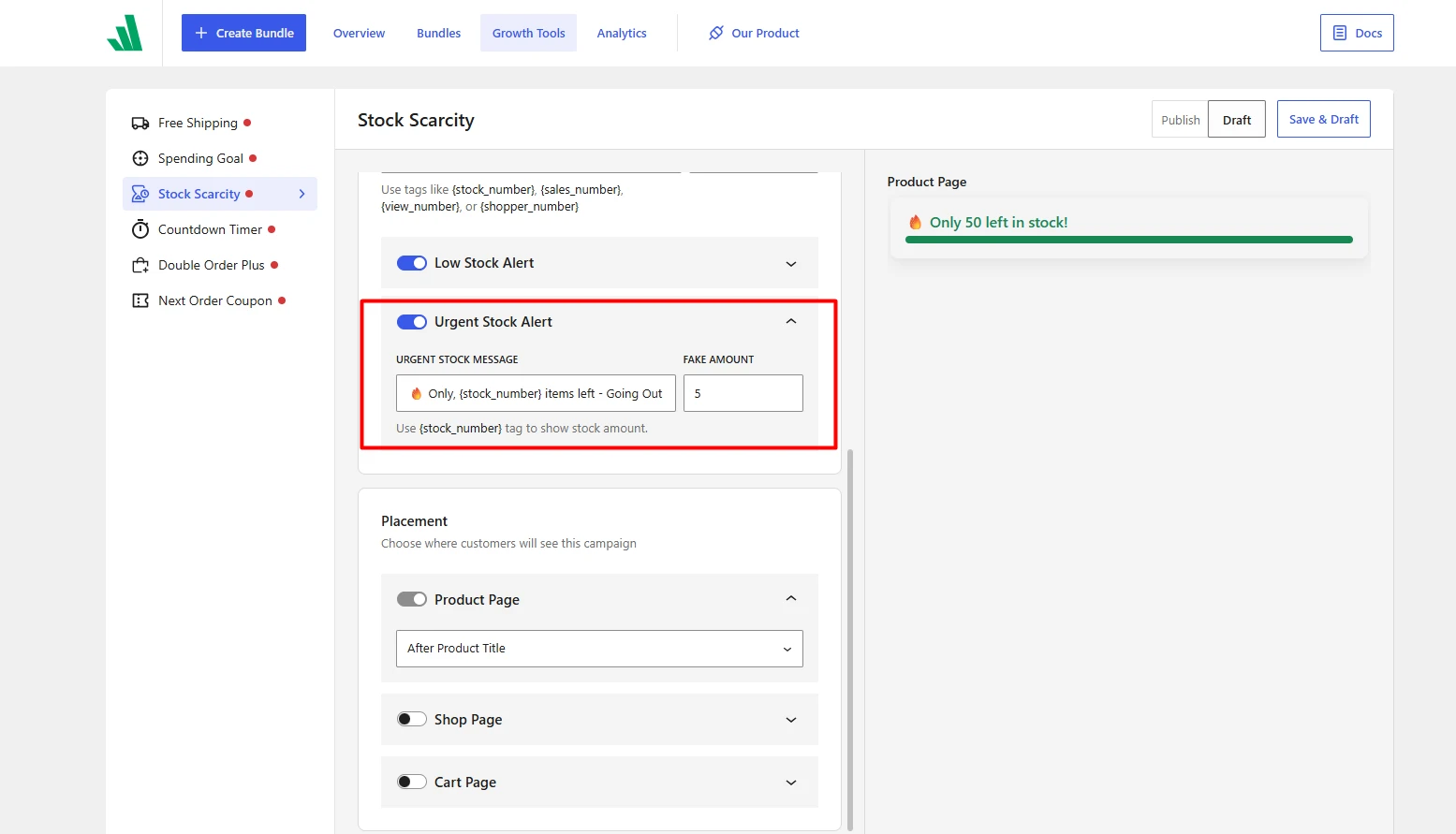1456x834 pixels.
Task: Switch to the Analytics tab
Action: [622, 33]
